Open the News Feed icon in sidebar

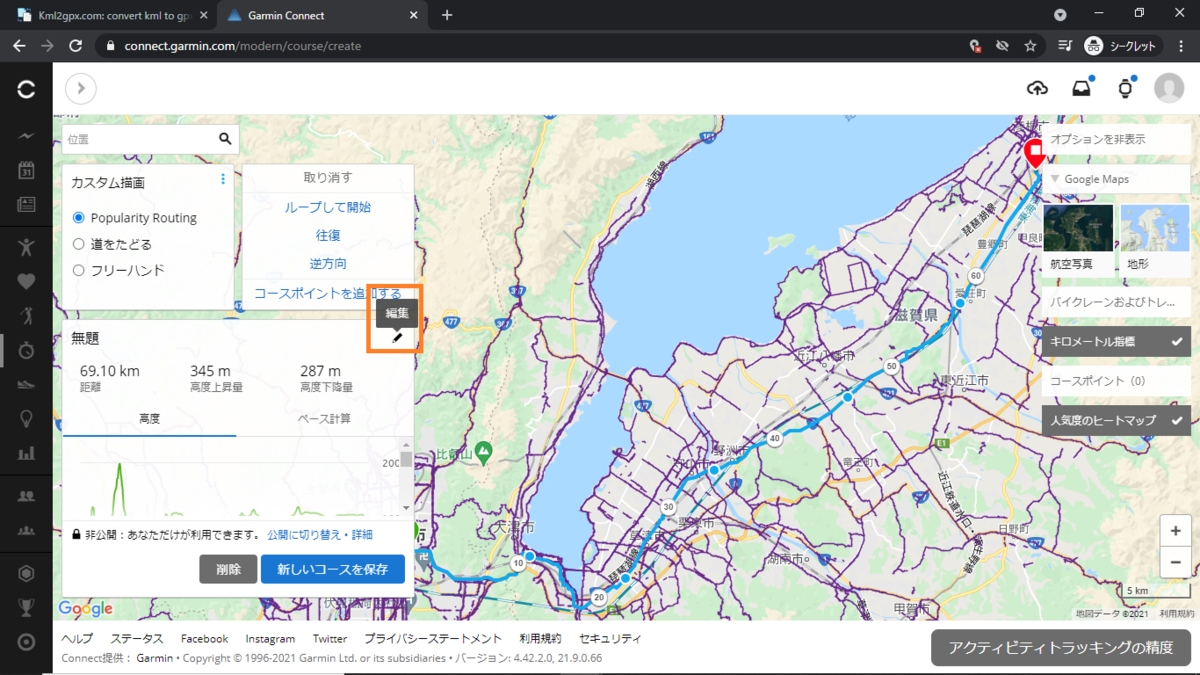tap(26, 205)
